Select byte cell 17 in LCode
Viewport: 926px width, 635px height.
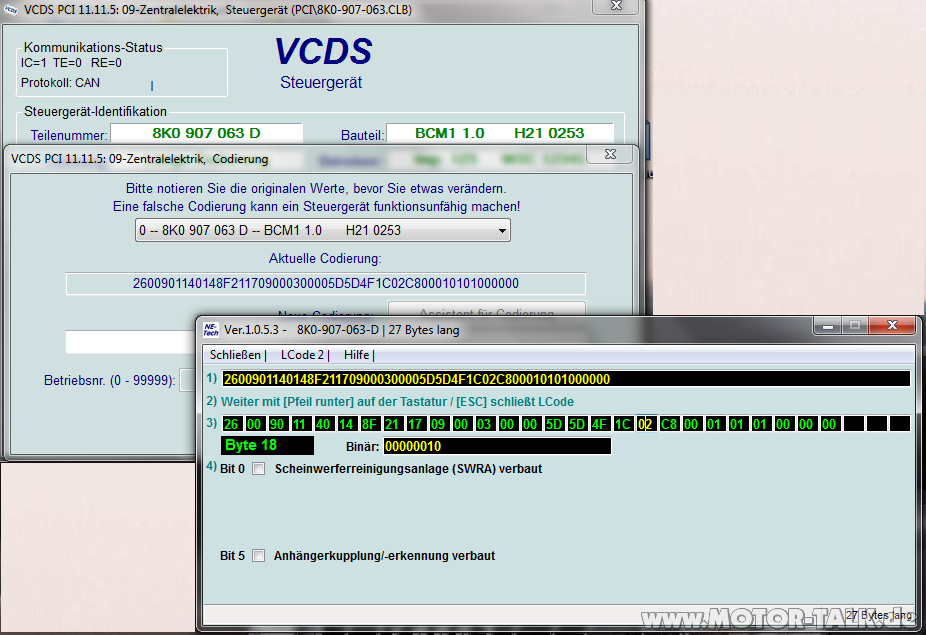[415, 424]
